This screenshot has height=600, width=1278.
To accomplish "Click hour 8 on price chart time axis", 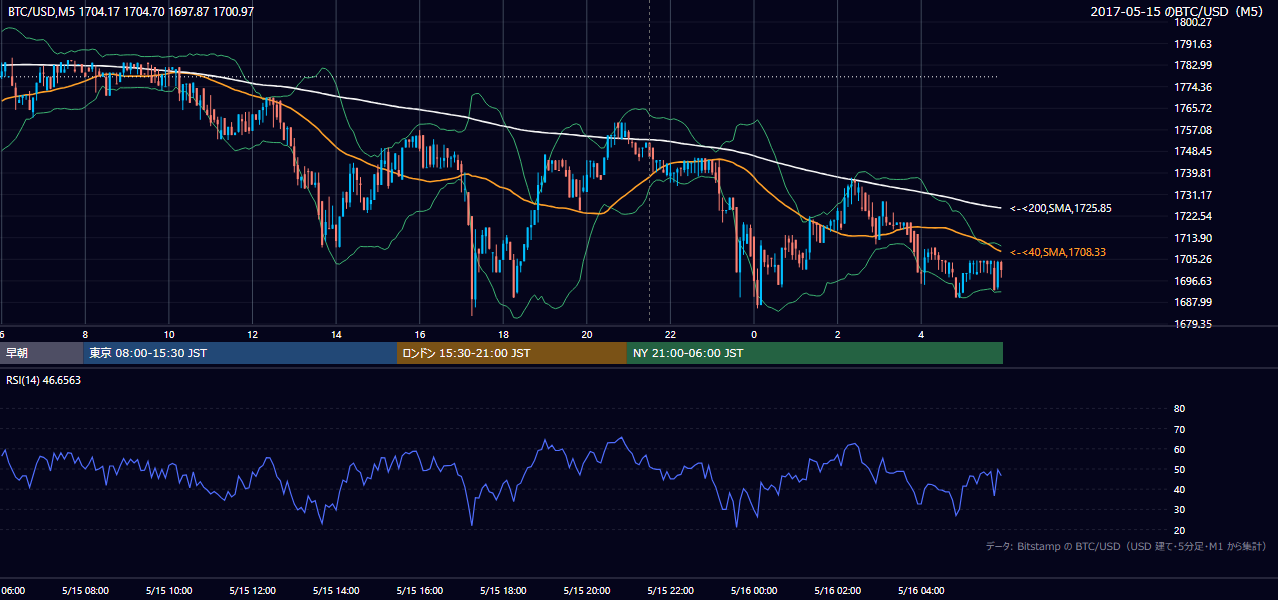I will pyautogui.click(x=85, y=335).
